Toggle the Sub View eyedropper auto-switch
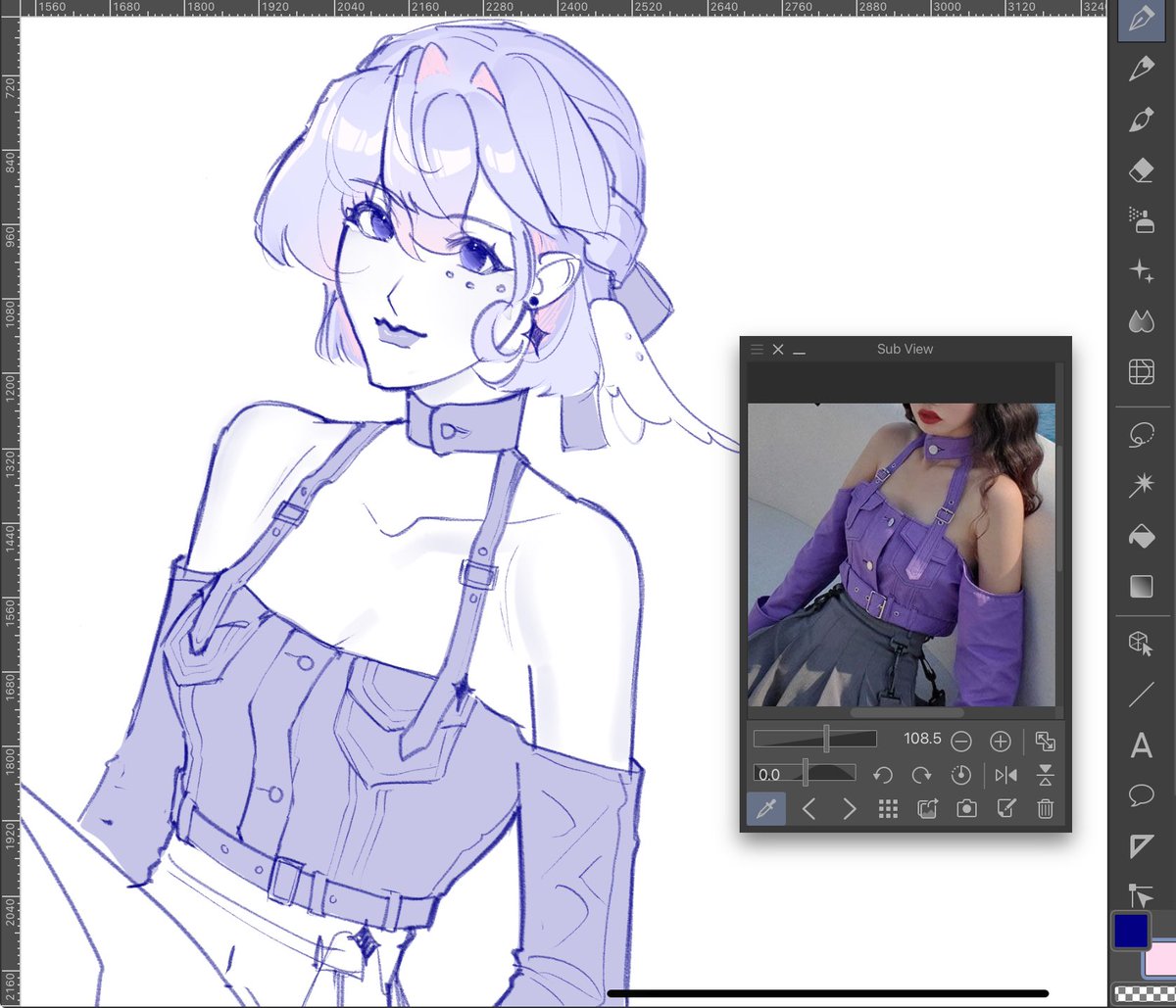Image resolution: width=1176 pixels, height=1008 pixels. point(766,809)
